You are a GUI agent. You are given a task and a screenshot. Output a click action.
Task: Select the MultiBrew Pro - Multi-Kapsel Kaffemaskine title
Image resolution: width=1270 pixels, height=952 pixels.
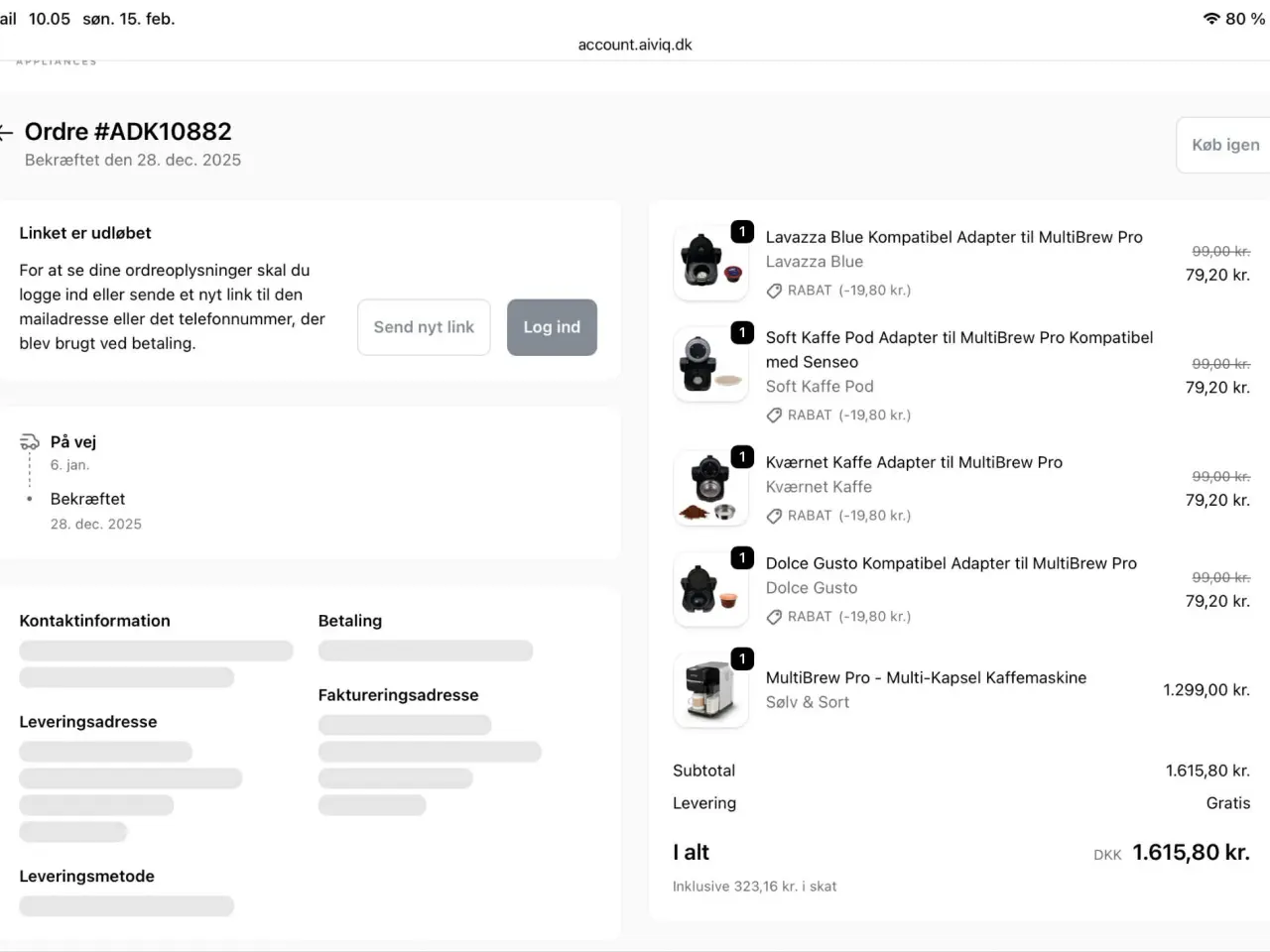tap(926, 677)
